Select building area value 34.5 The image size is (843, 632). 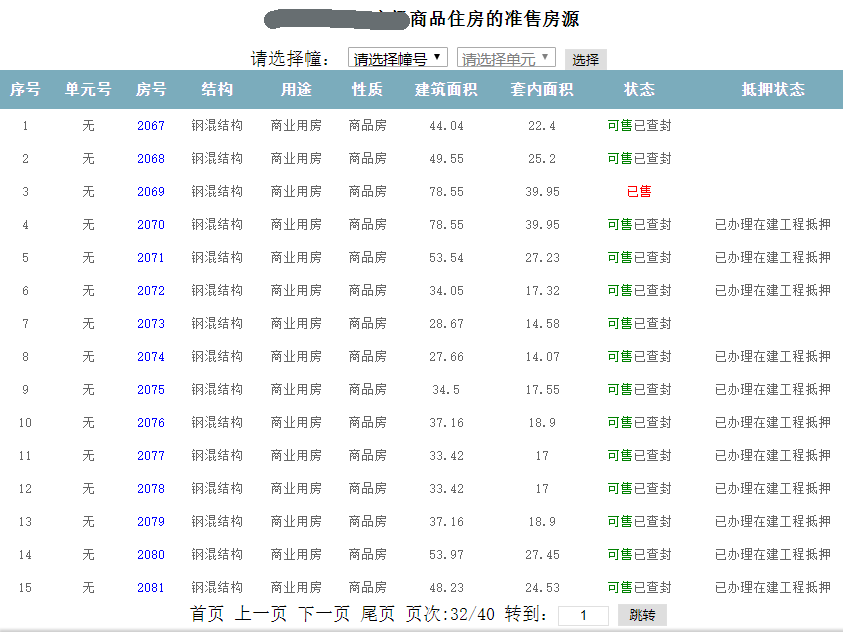[x=446, y=390]
